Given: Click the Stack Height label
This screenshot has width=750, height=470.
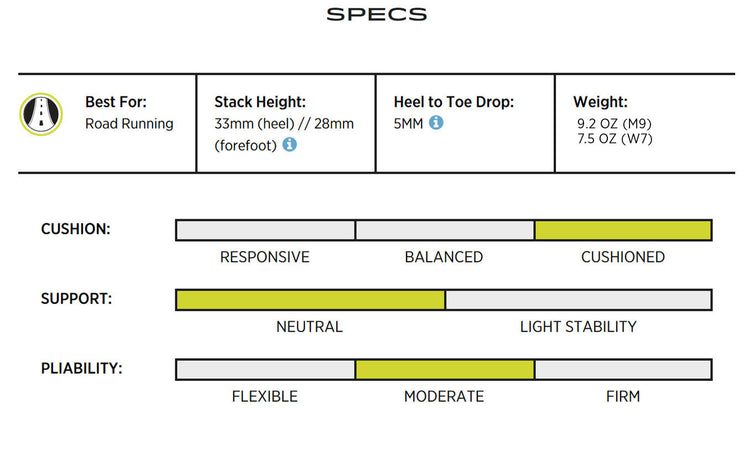Looking at the screenshot, I should pyautogui.click(x=259, y=102).
